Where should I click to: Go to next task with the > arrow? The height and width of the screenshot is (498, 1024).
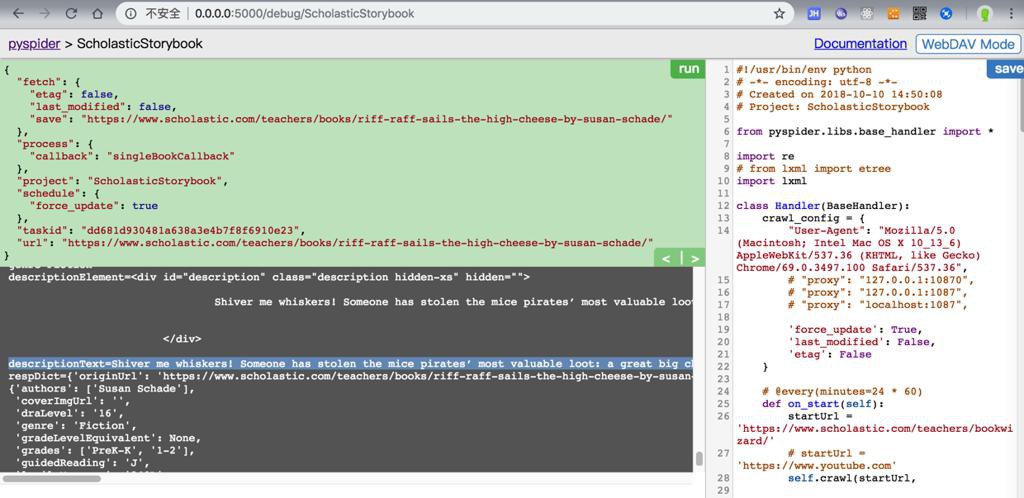point(694,259)
